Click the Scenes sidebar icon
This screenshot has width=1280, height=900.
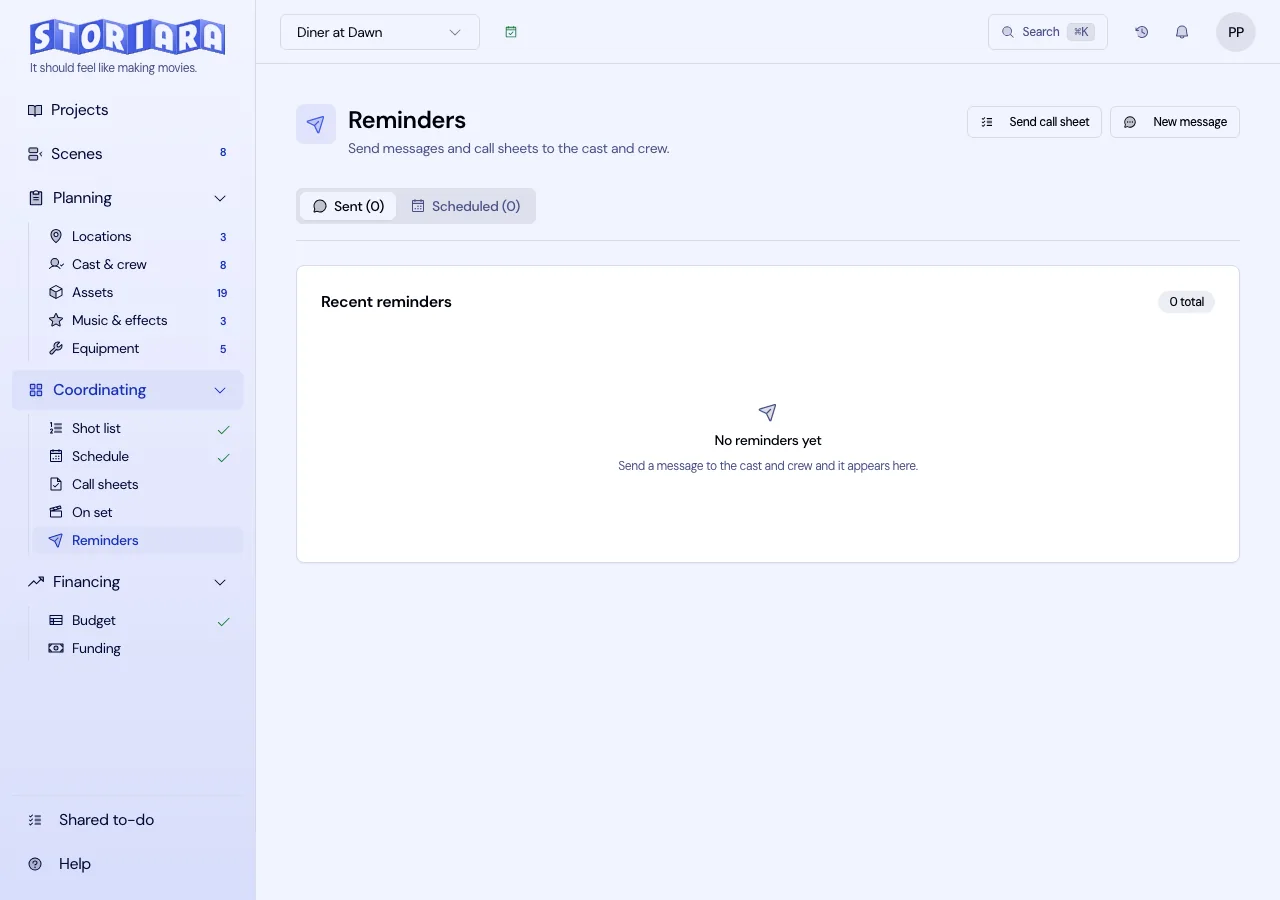(35, 154)
